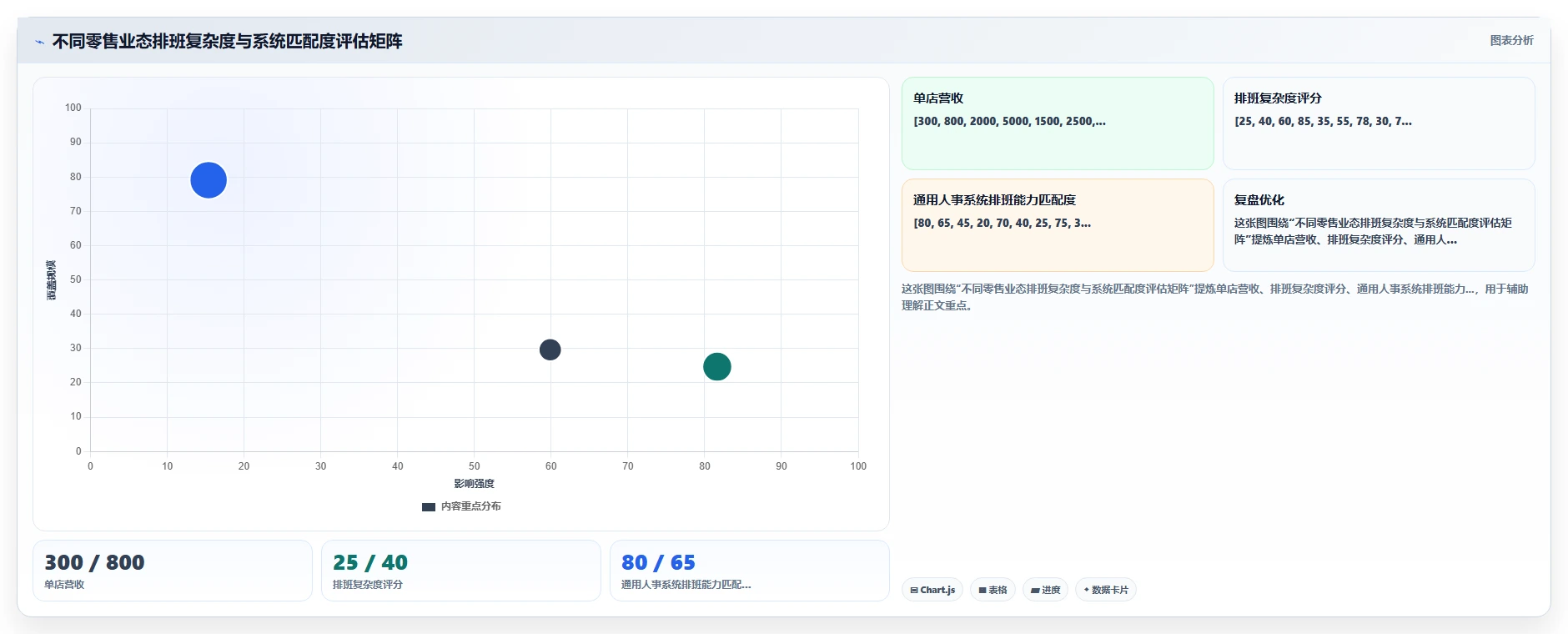
Task: Select the 排班复杂度评分 data card
Action: (1379, 123)
